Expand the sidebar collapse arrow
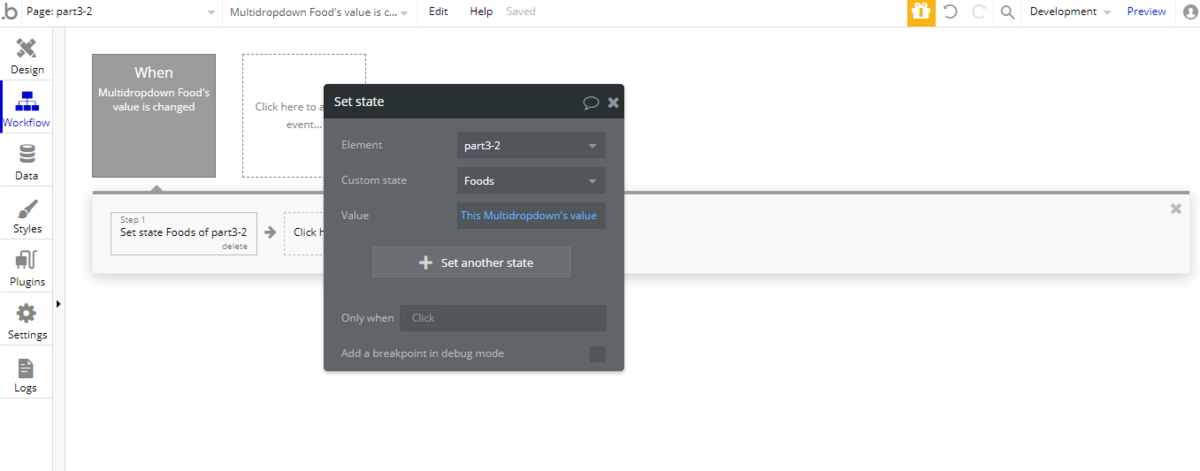 [x=58, y=303]
